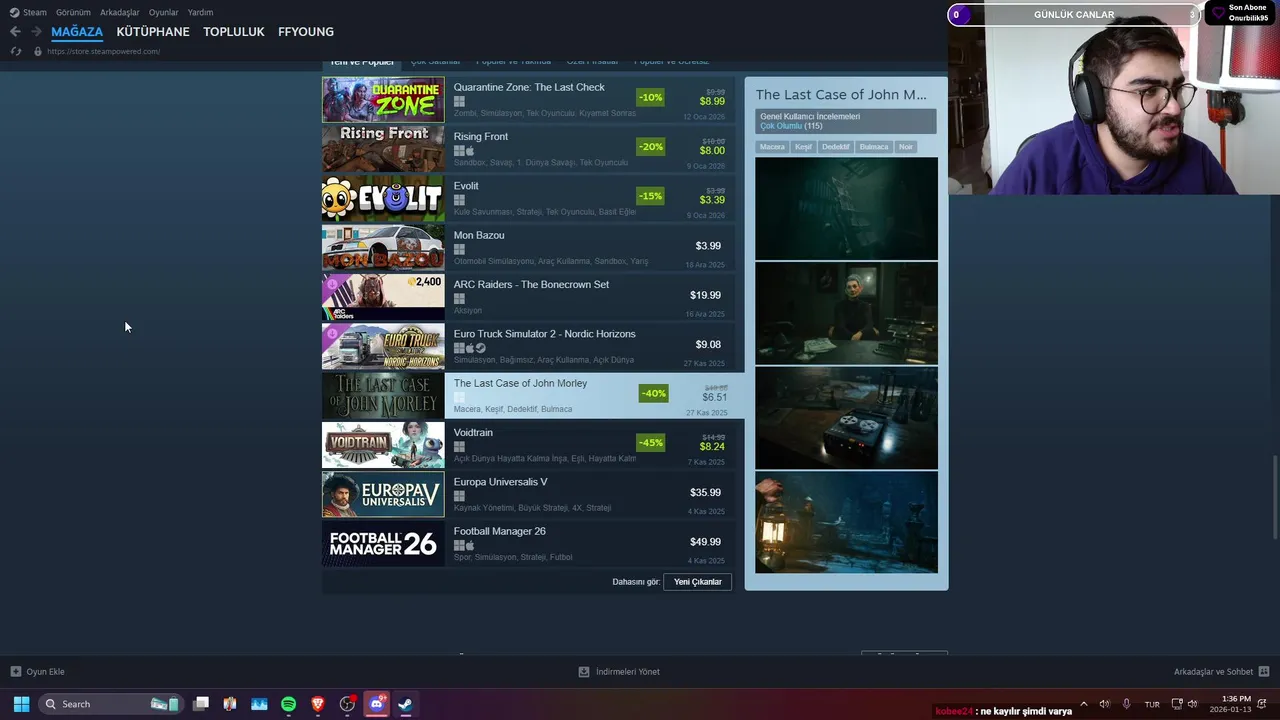
Task: Click the lock icon beside the URL
Action: (x=38, y=51)
